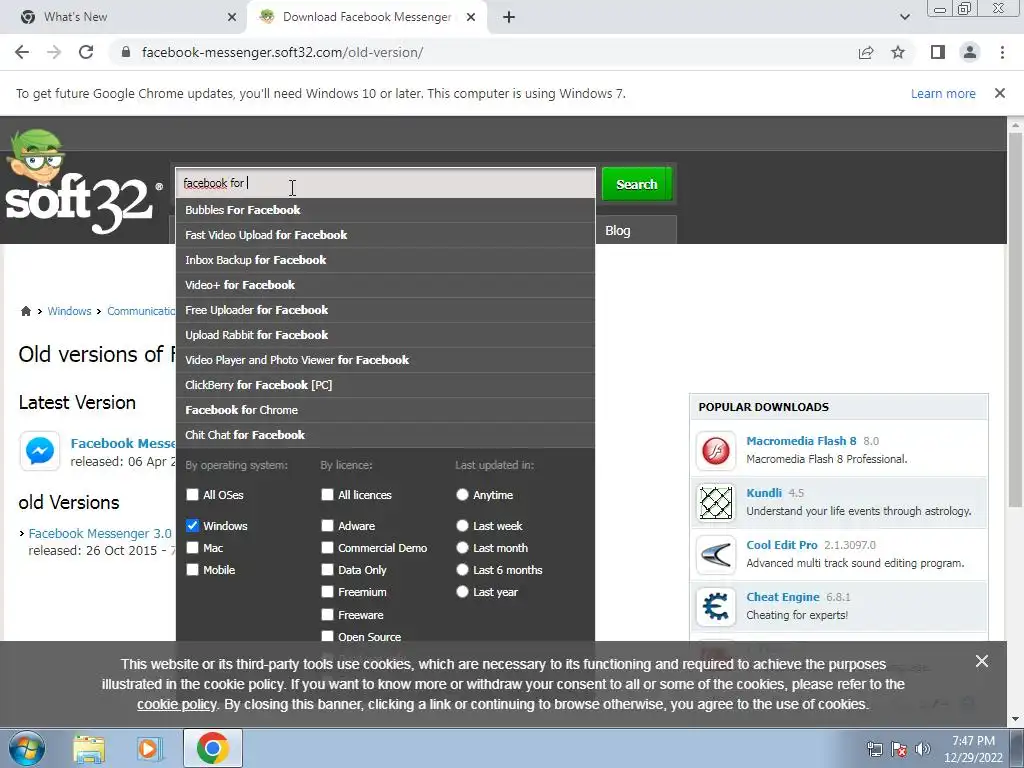The image size is (1024, 768).
Task: Click the Facebook Messenger app icon
Action: pyautogui.click(x=40, y=451)
